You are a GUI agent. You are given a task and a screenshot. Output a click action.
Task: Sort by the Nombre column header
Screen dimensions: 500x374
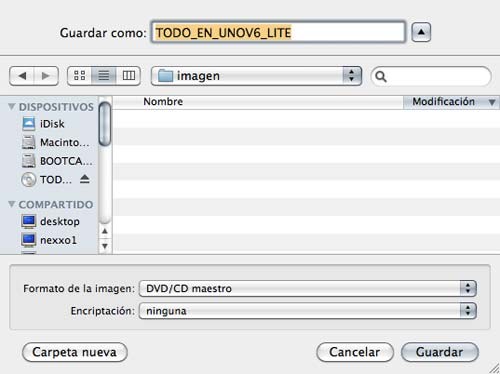(258, 102)
